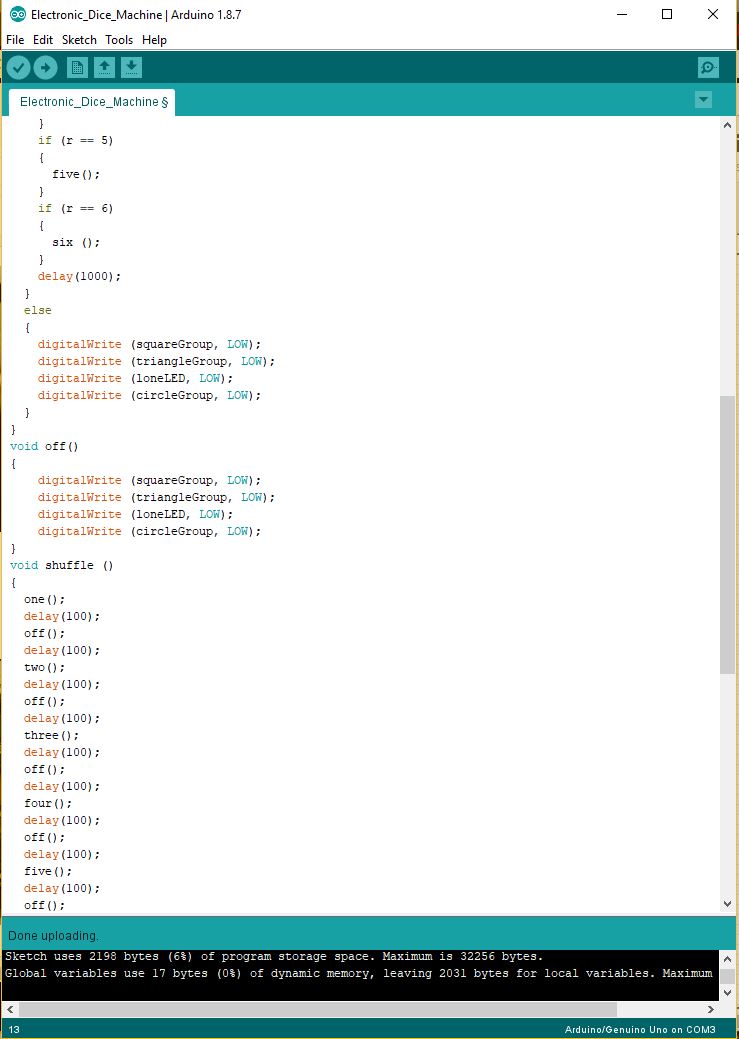Screen dimensions: 739x1039
Task: Save the sketch with Save icon
Action: coord(131,68)
